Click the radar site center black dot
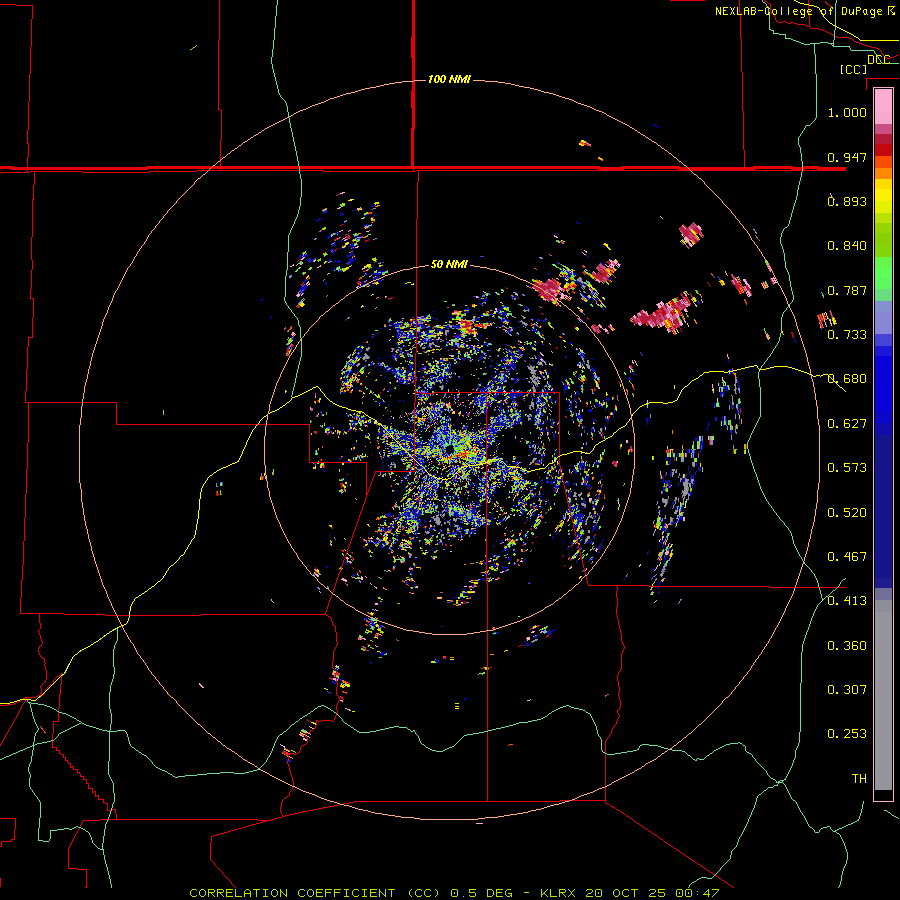The height and width of the screenshot is (900, 900). [x=449, y=449]
